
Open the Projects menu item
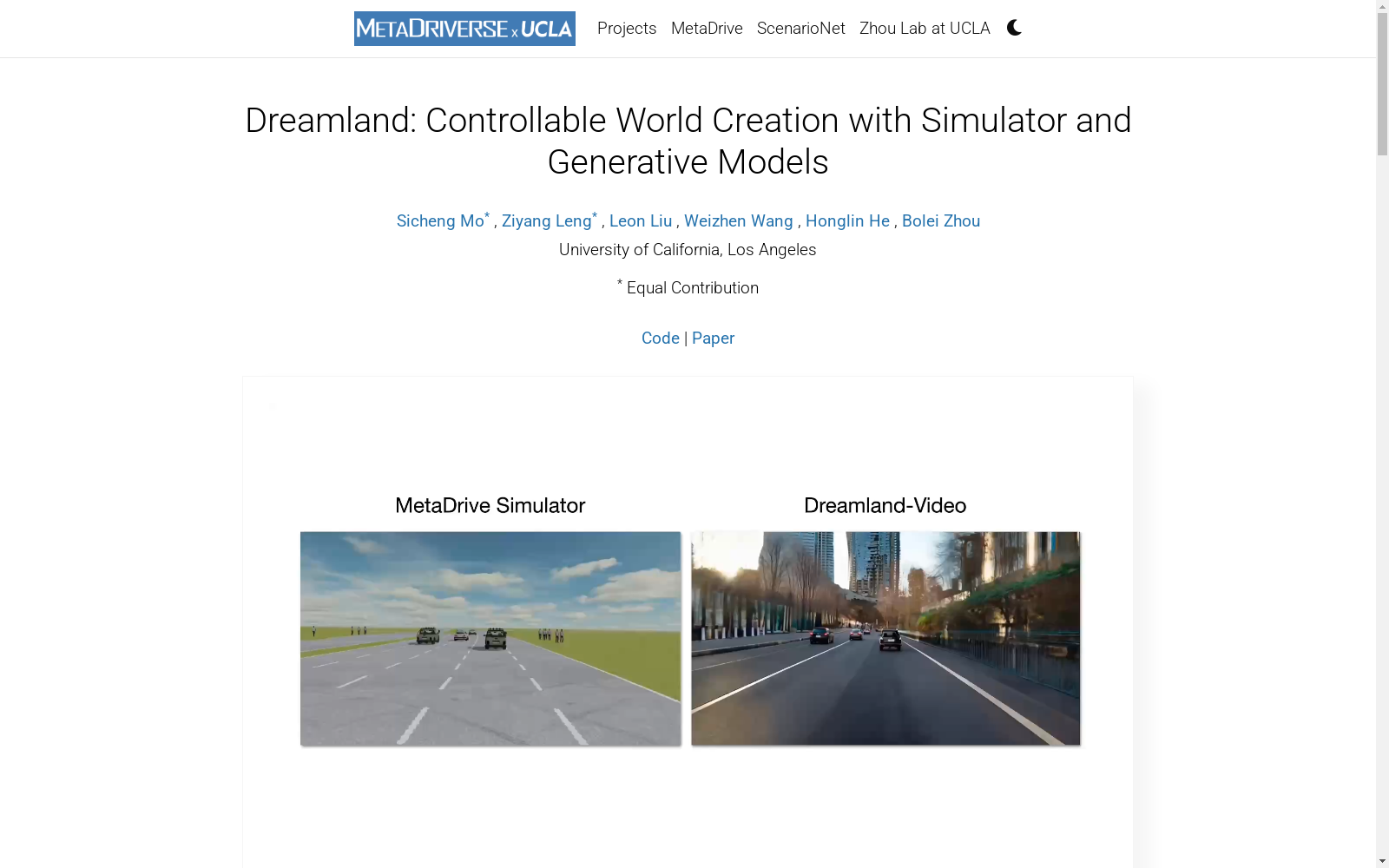[627, 28]
